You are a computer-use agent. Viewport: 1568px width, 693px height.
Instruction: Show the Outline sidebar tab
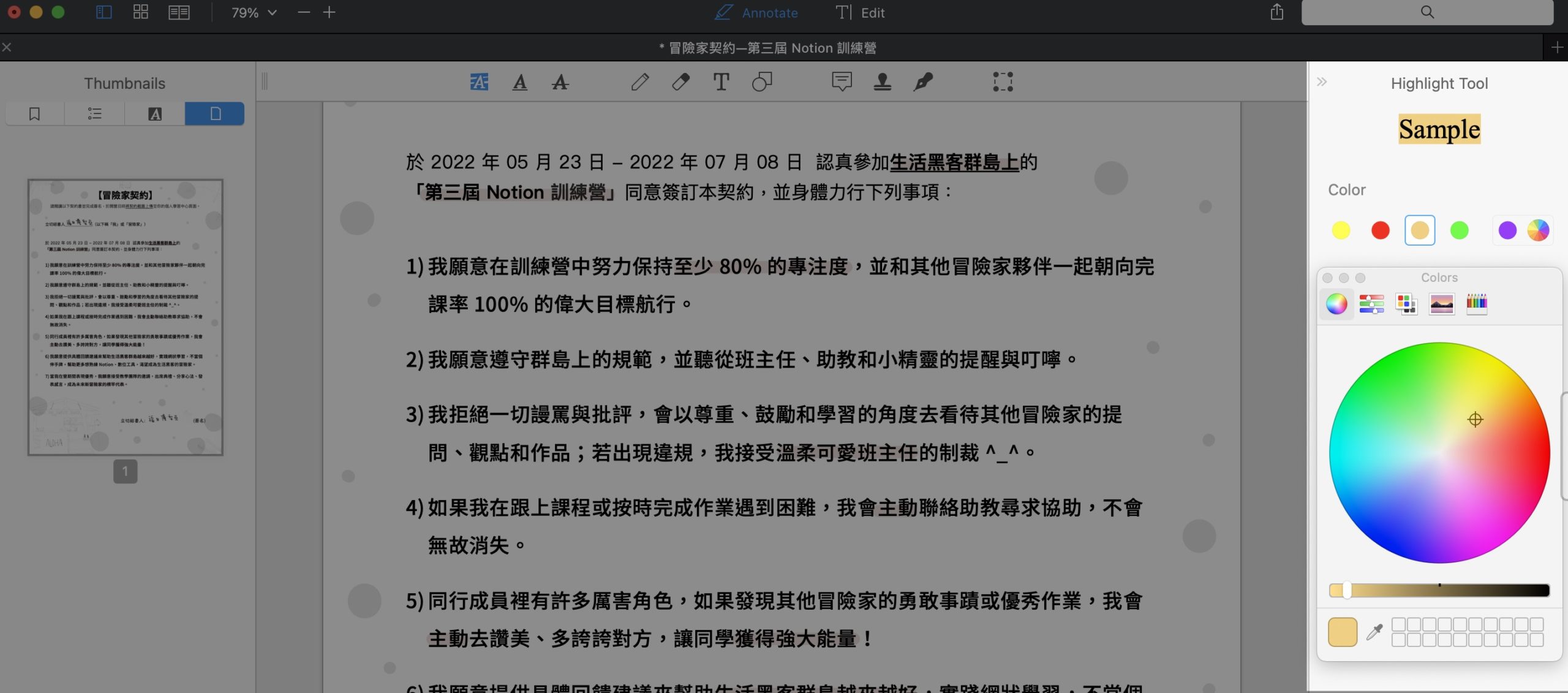(x=94, y=113)
